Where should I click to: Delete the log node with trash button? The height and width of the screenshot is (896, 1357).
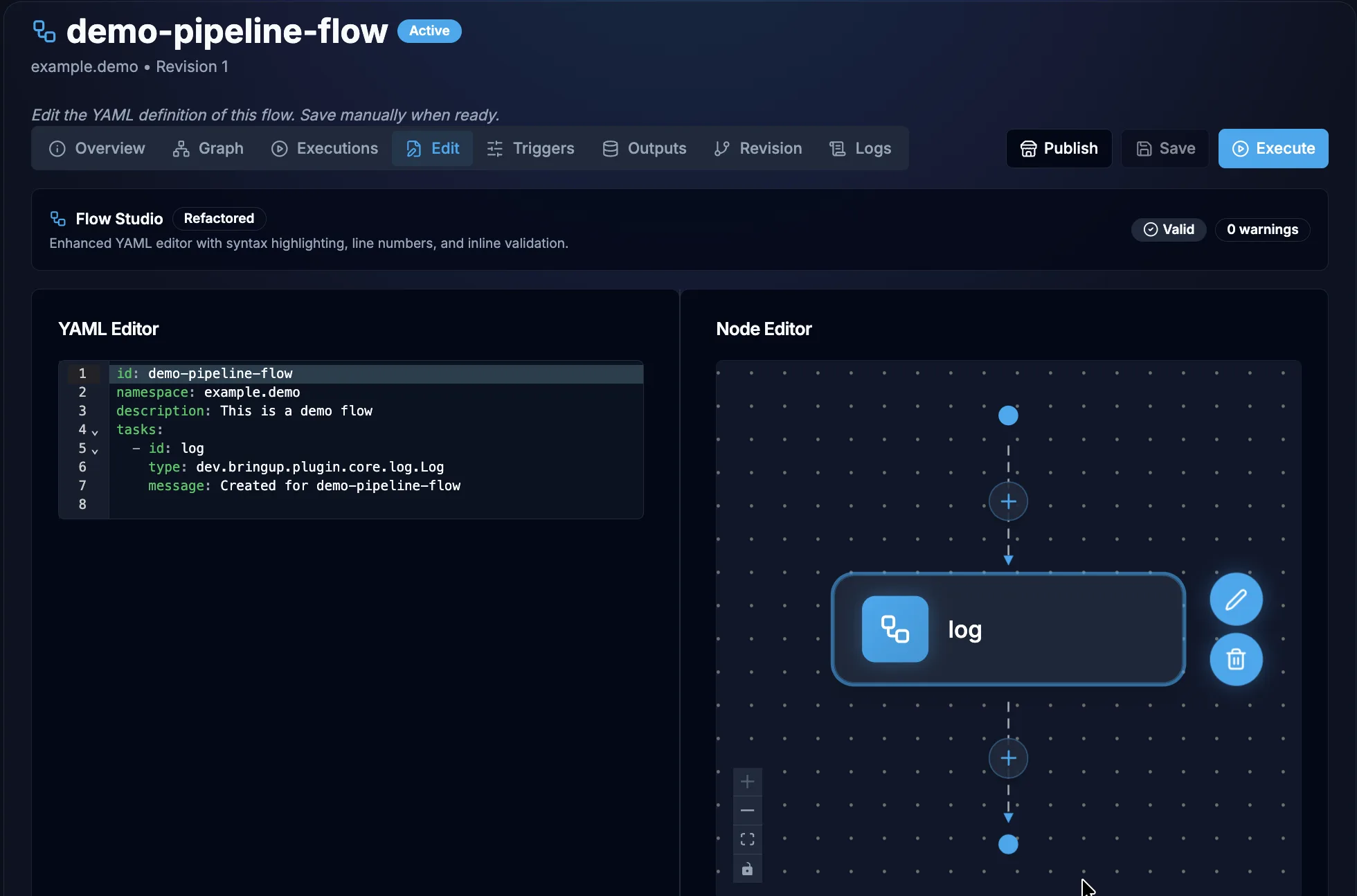point(1236,659)
